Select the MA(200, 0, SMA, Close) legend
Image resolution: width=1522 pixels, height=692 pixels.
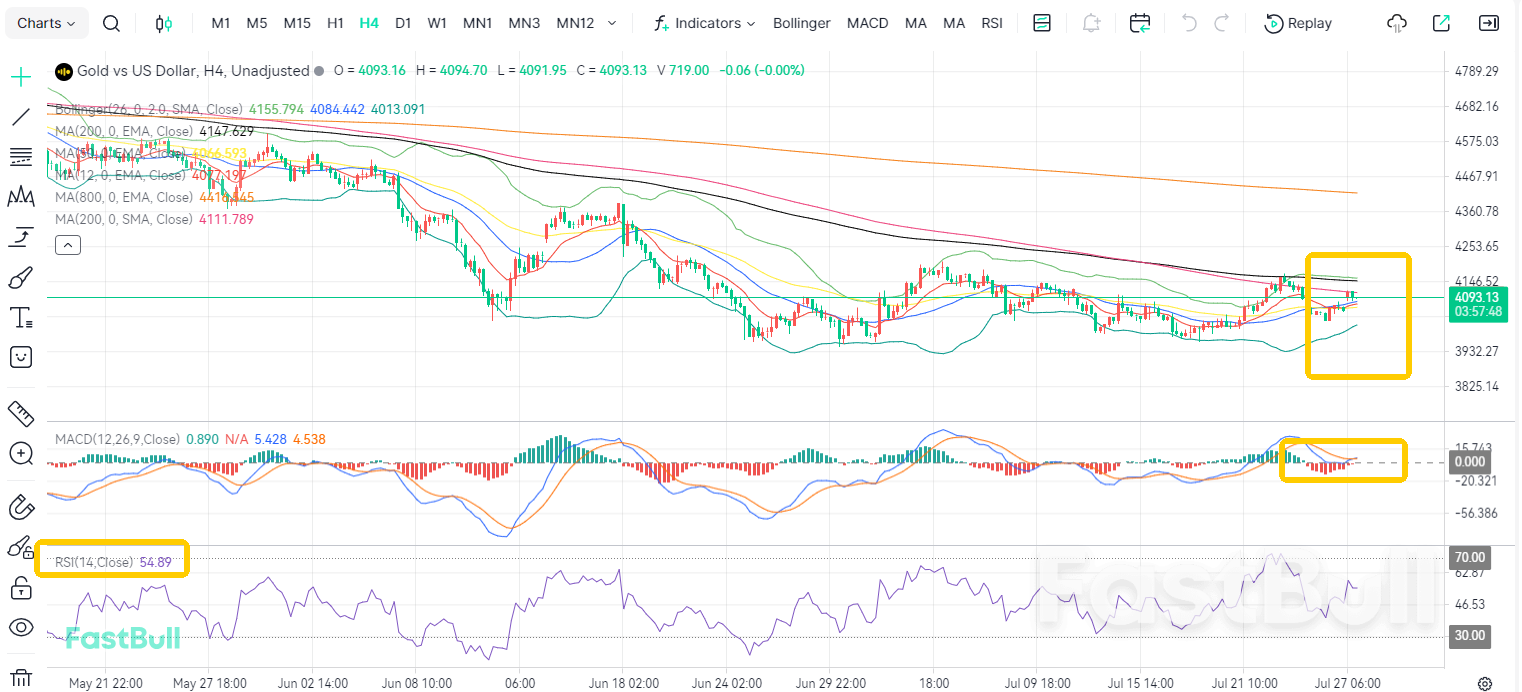155,219
